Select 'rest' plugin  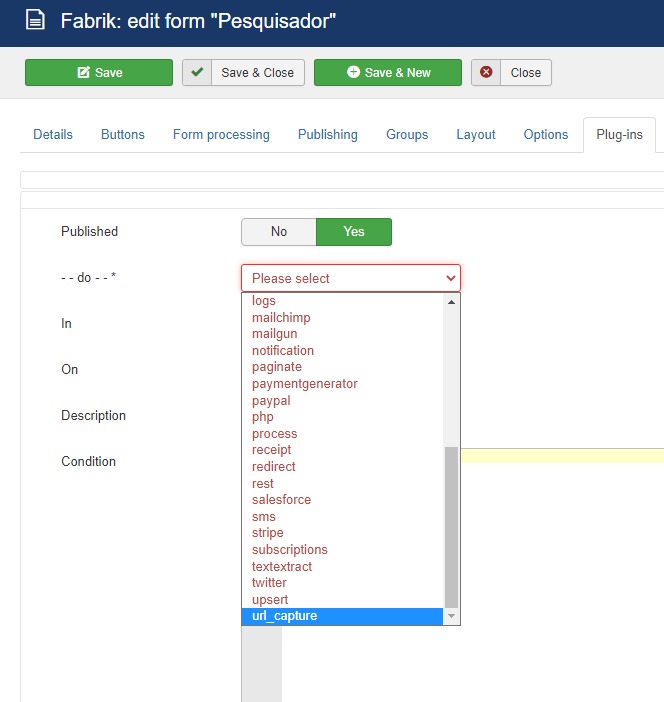tap(343, 483)
